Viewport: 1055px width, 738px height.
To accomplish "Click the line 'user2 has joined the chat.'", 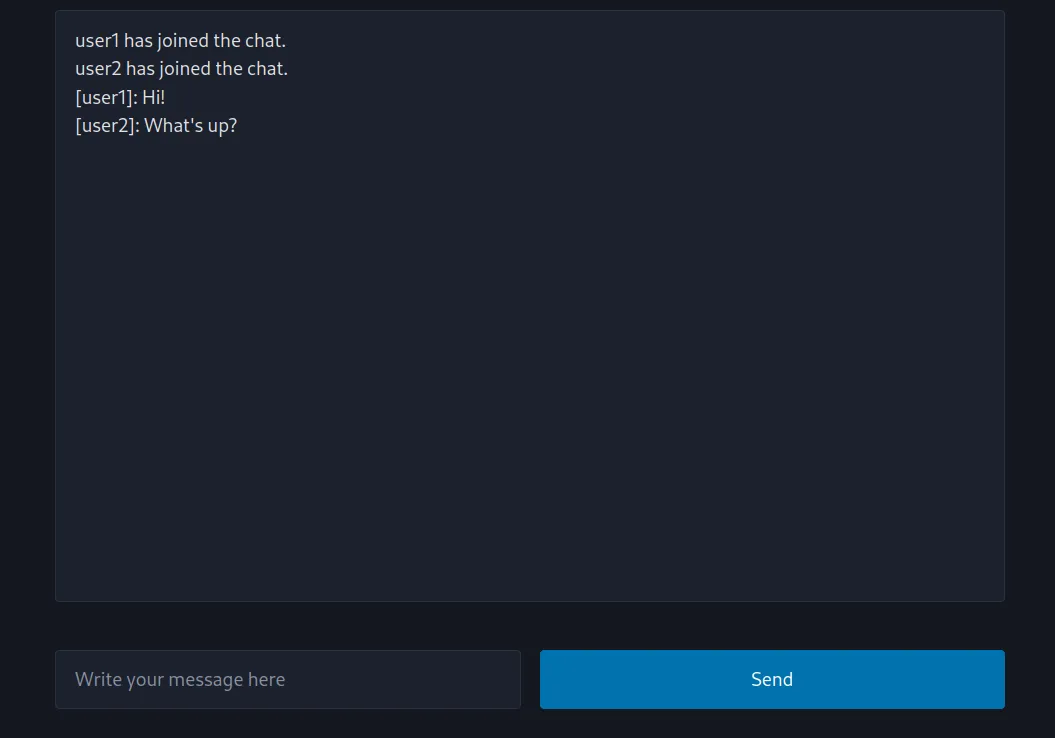I will point(181,68).
